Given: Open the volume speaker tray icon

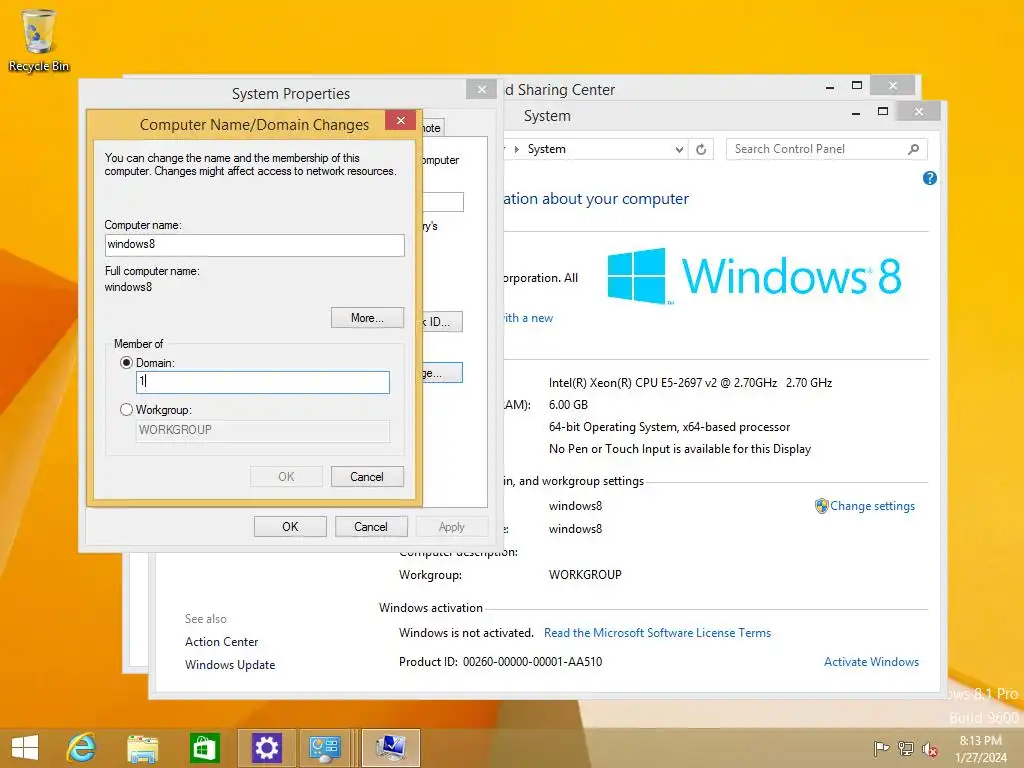Looking at the screenshot, I should pos(930,749).
